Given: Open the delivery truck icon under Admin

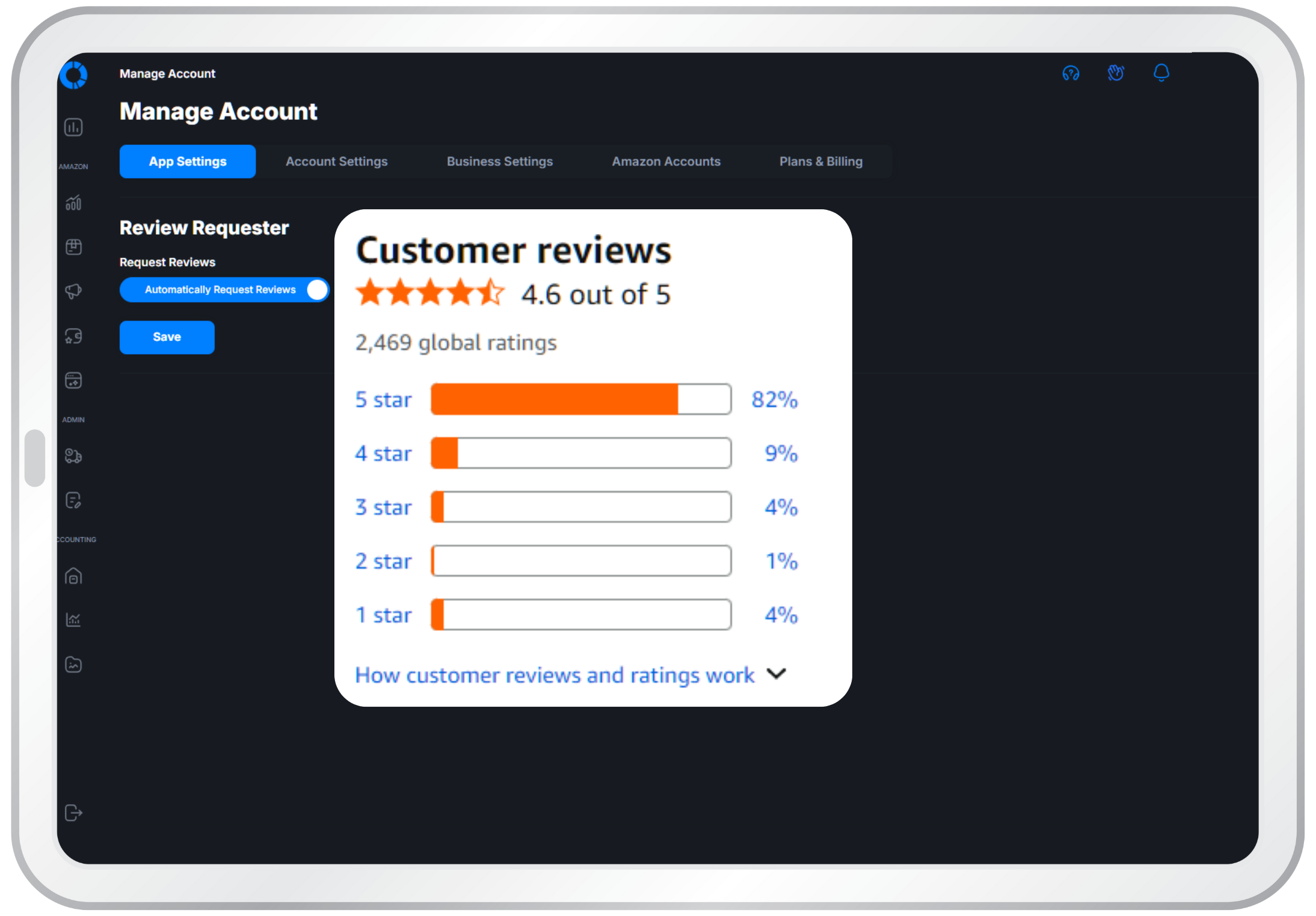Looking at the screenshot, I should coord(73,456).
